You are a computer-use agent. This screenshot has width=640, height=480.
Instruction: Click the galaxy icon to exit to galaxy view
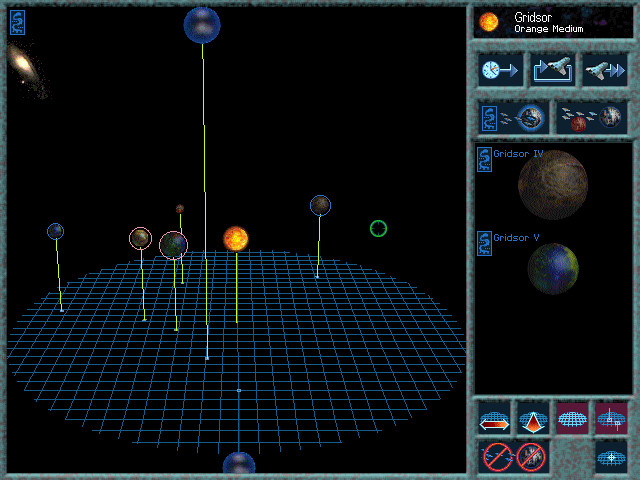[x=24, y=67]
